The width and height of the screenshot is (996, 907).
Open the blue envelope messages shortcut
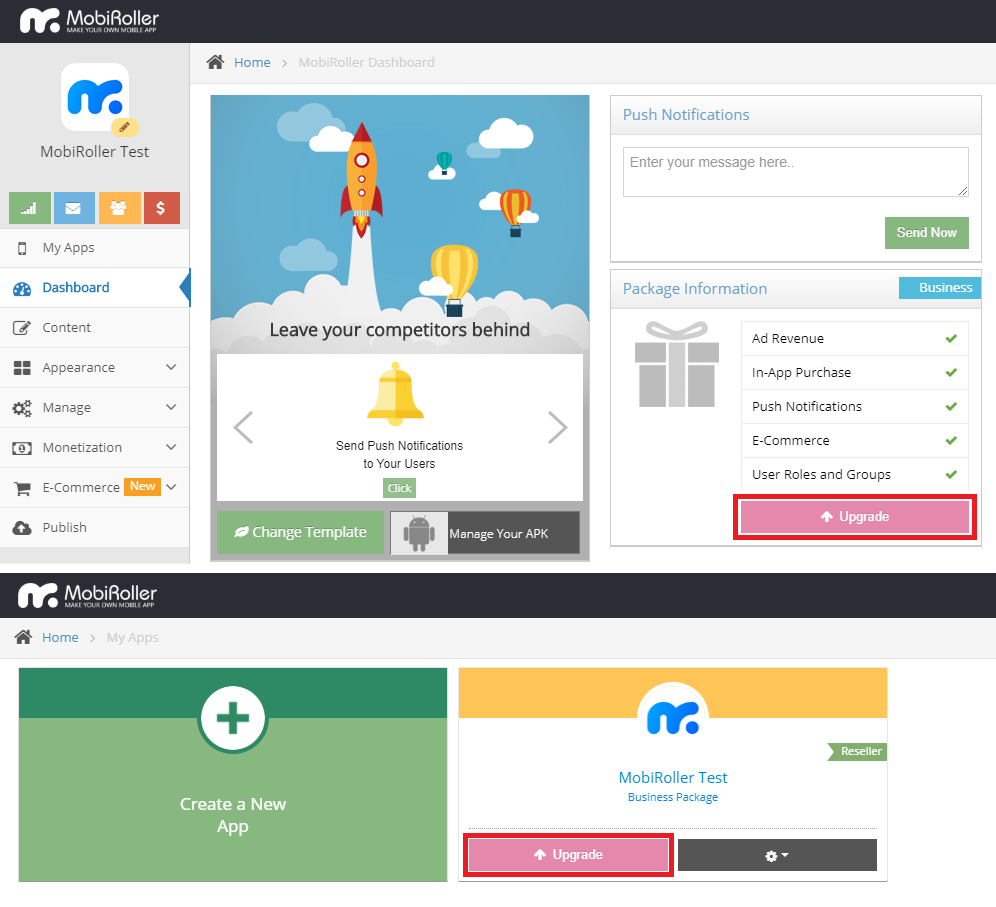(74, 208)
